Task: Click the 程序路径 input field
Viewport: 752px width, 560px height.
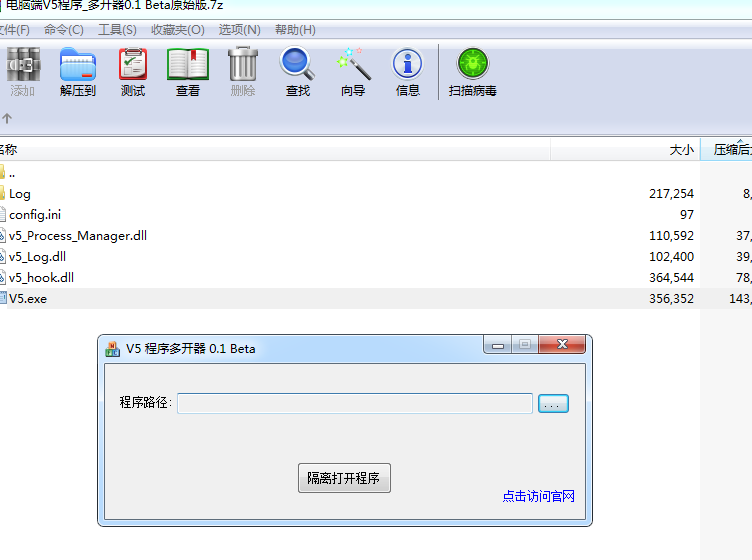Action: click(355, 403)
